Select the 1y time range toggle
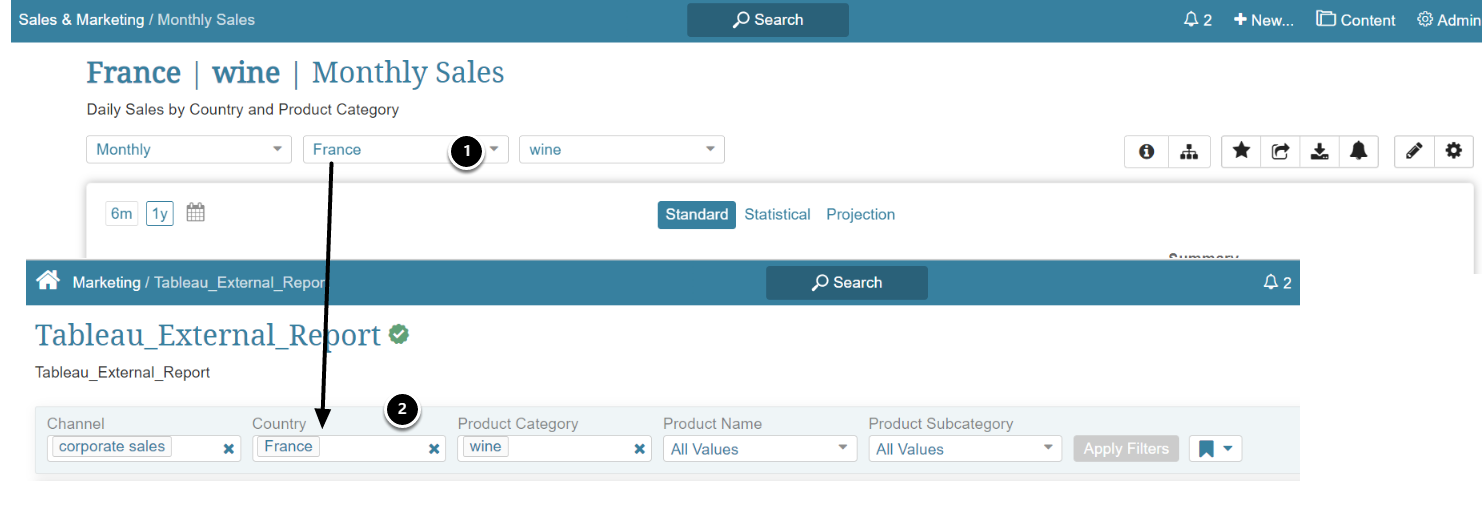Screen dimensions: 1482x521 [x=160, y=214]
